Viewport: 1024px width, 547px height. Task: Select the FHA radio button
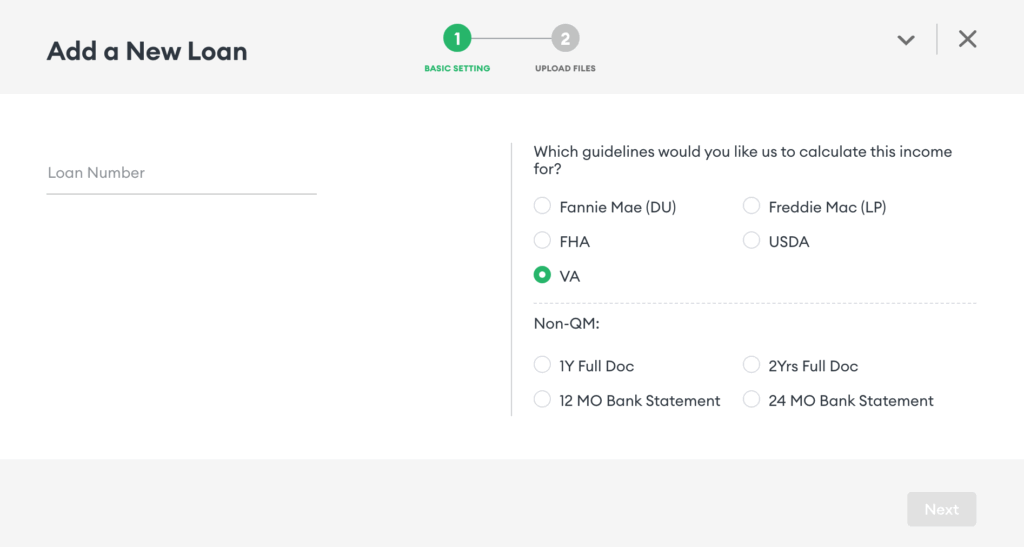point(542,241)
